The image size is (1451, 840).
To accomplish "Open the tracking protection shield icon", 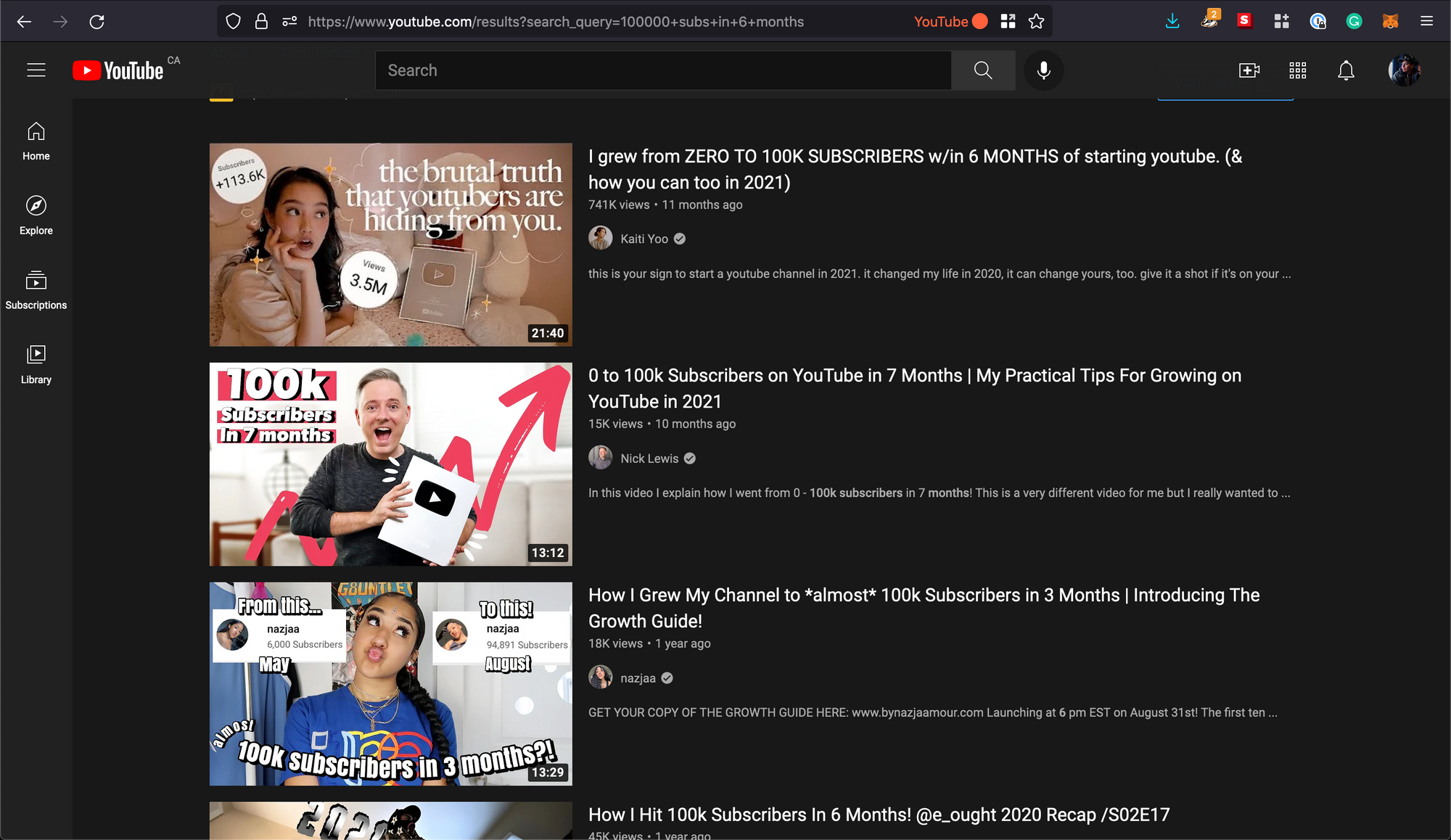I will click(233, 22).
